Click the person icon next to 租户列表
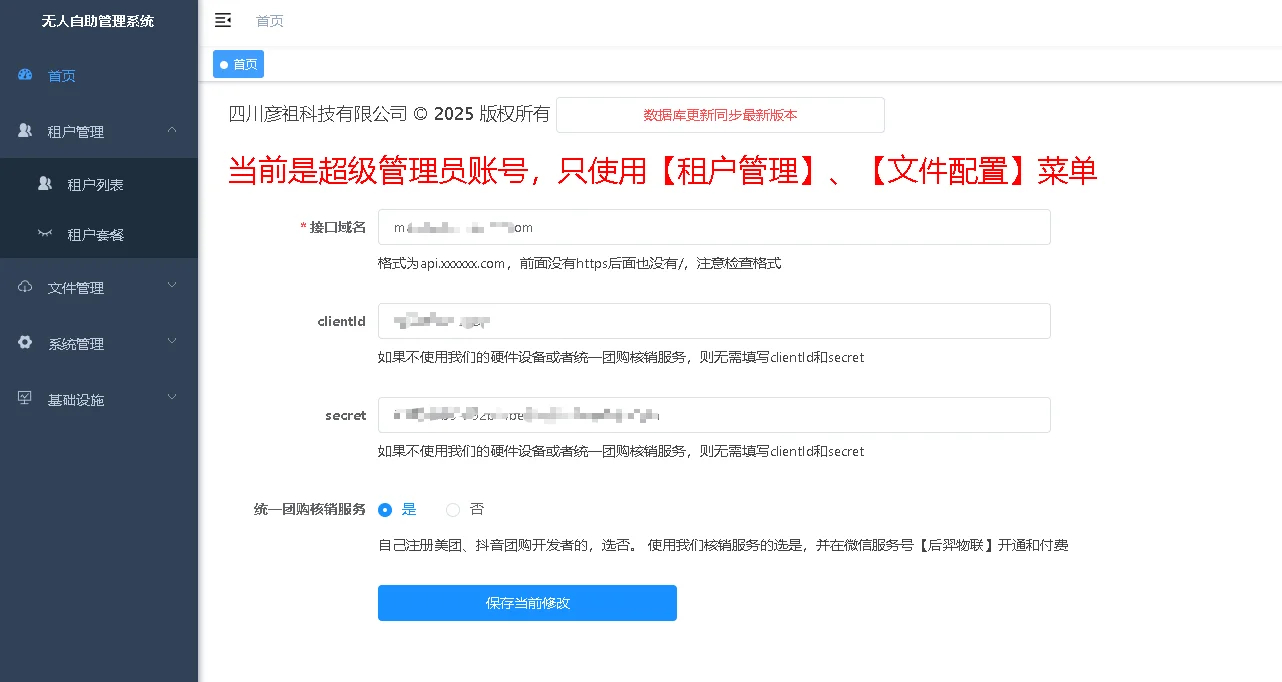1282x682 pixels. tap(43, 183)
